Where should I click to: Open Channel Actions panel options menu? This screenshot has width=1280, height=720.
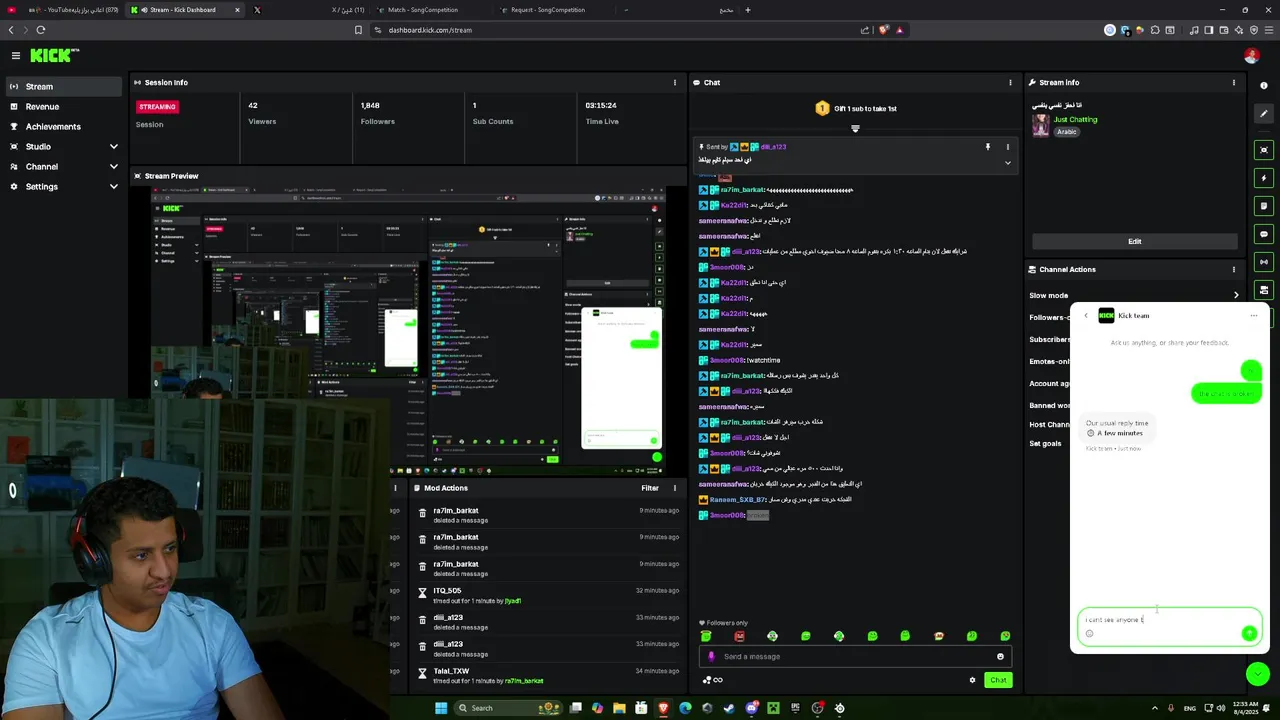click(1233, 269)
